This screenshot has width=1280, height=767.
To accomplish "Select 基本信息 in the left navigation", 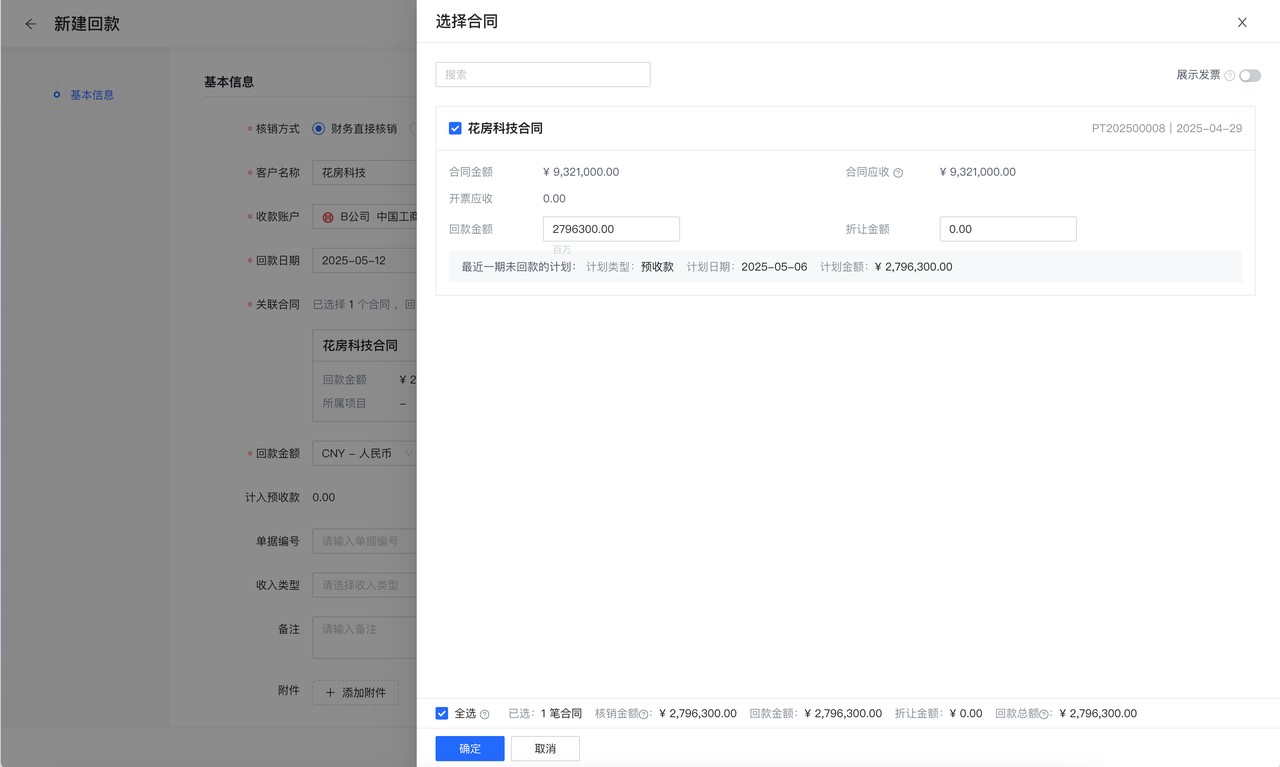I will tap(92, 95).
